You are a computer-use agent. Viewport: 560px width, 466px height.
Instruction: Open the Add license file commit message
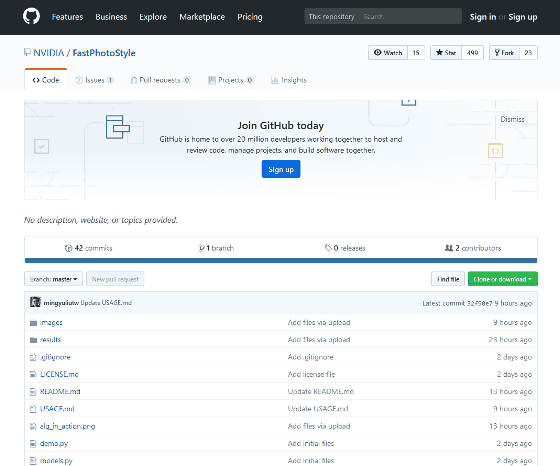tap(311, 374)
